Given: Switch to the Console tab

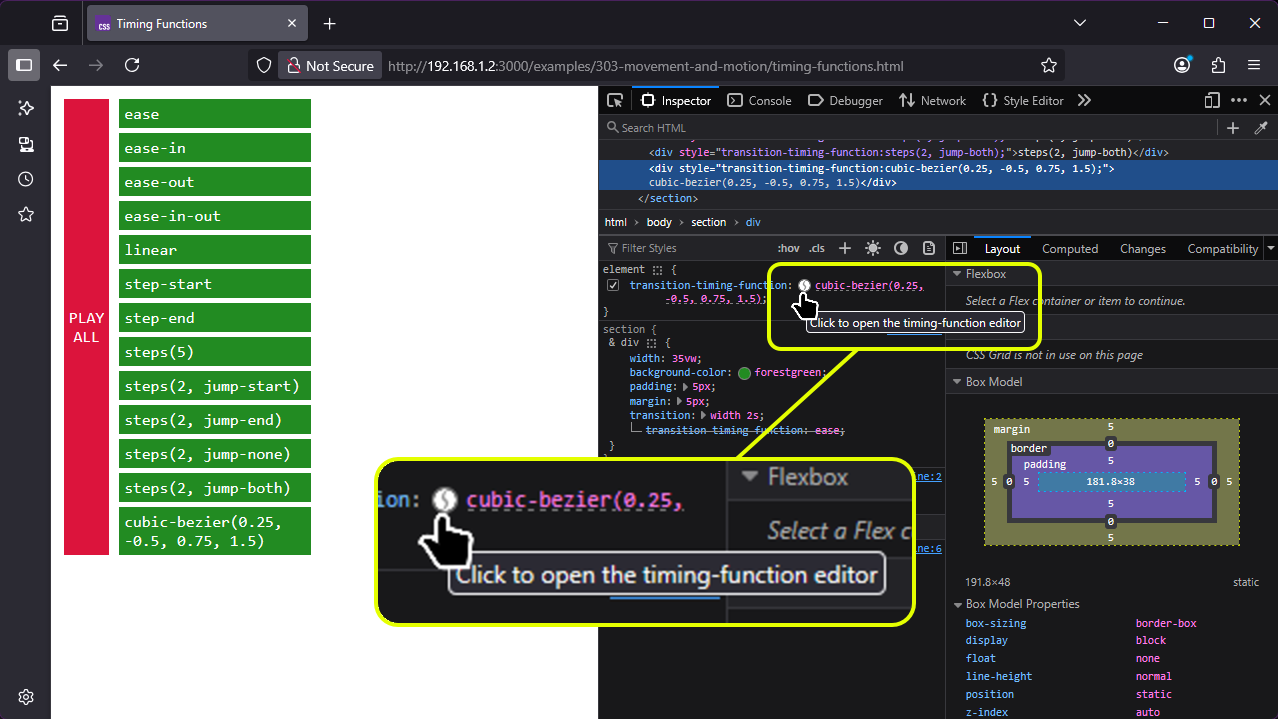Looking at the screenshot, I should 759,101.
